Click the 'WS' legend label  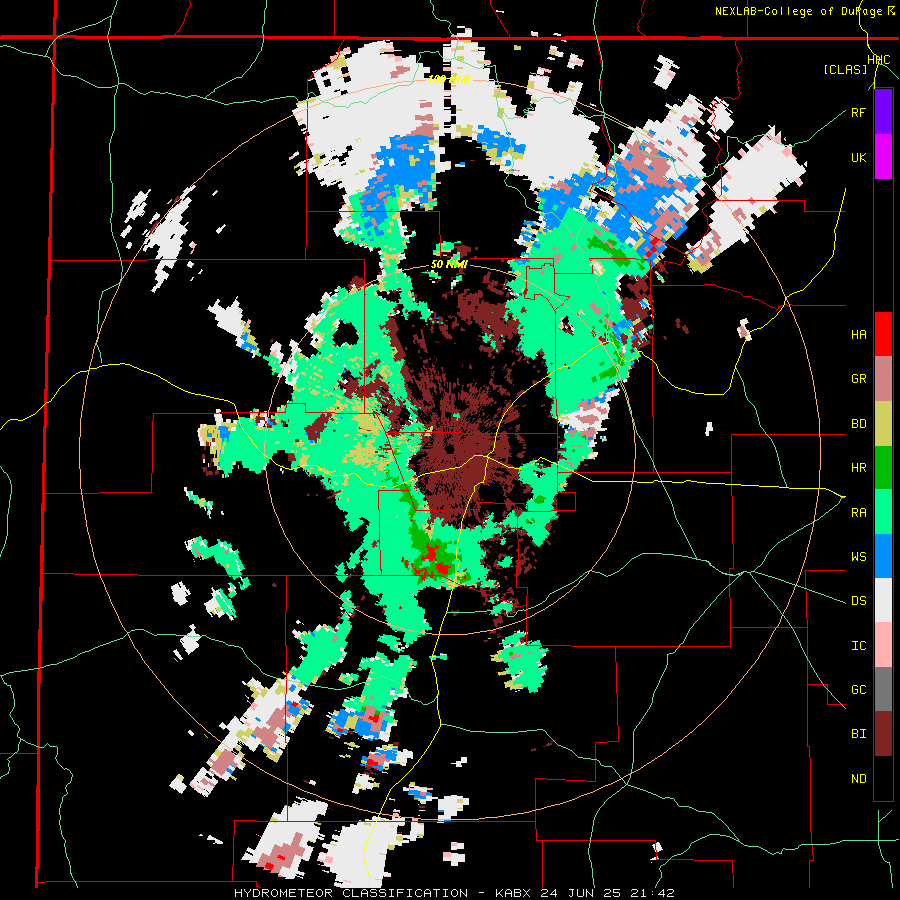tap(858, 556)
